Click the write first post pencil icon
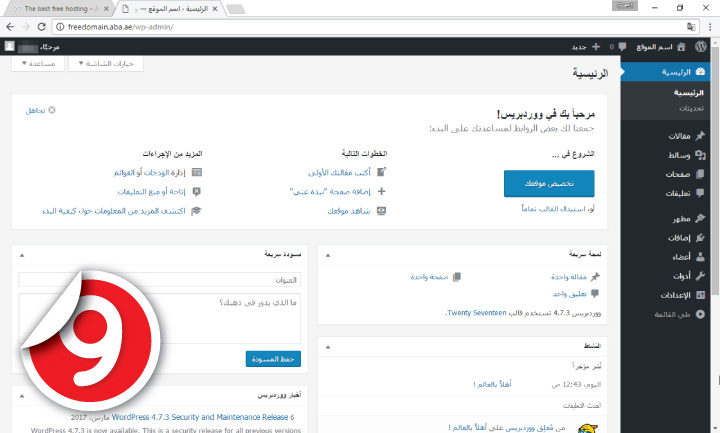 pos(382,172)
